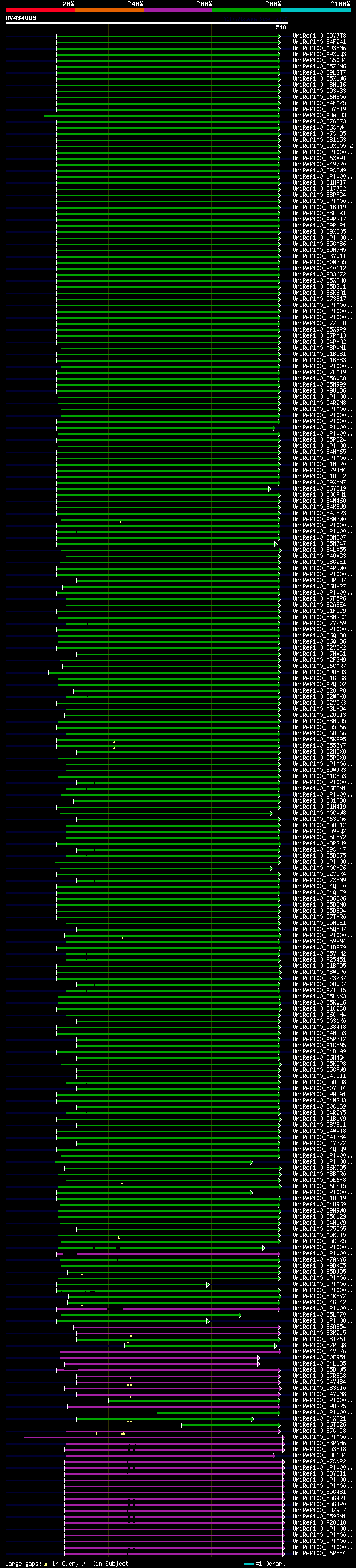Select hit UniRef100_Q1HRI7

(319, 182)
